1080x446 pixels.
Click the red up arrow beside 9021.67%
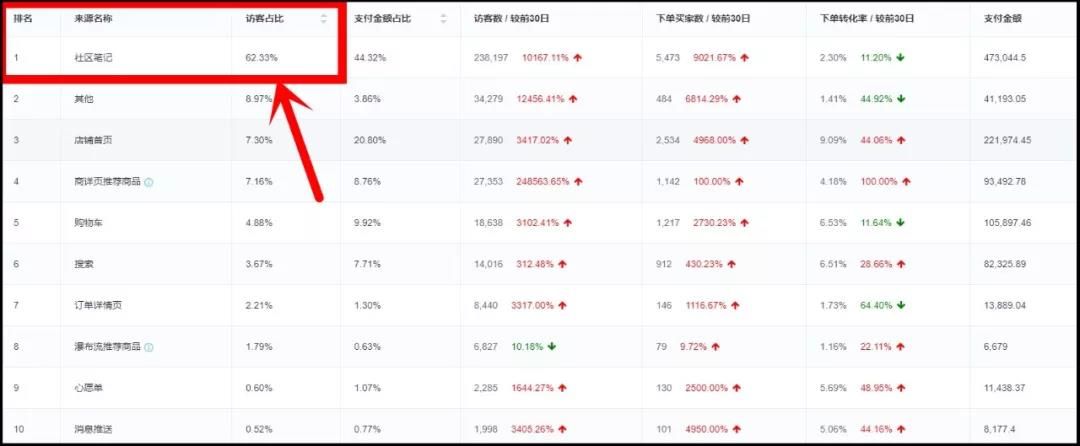[745, 58]
